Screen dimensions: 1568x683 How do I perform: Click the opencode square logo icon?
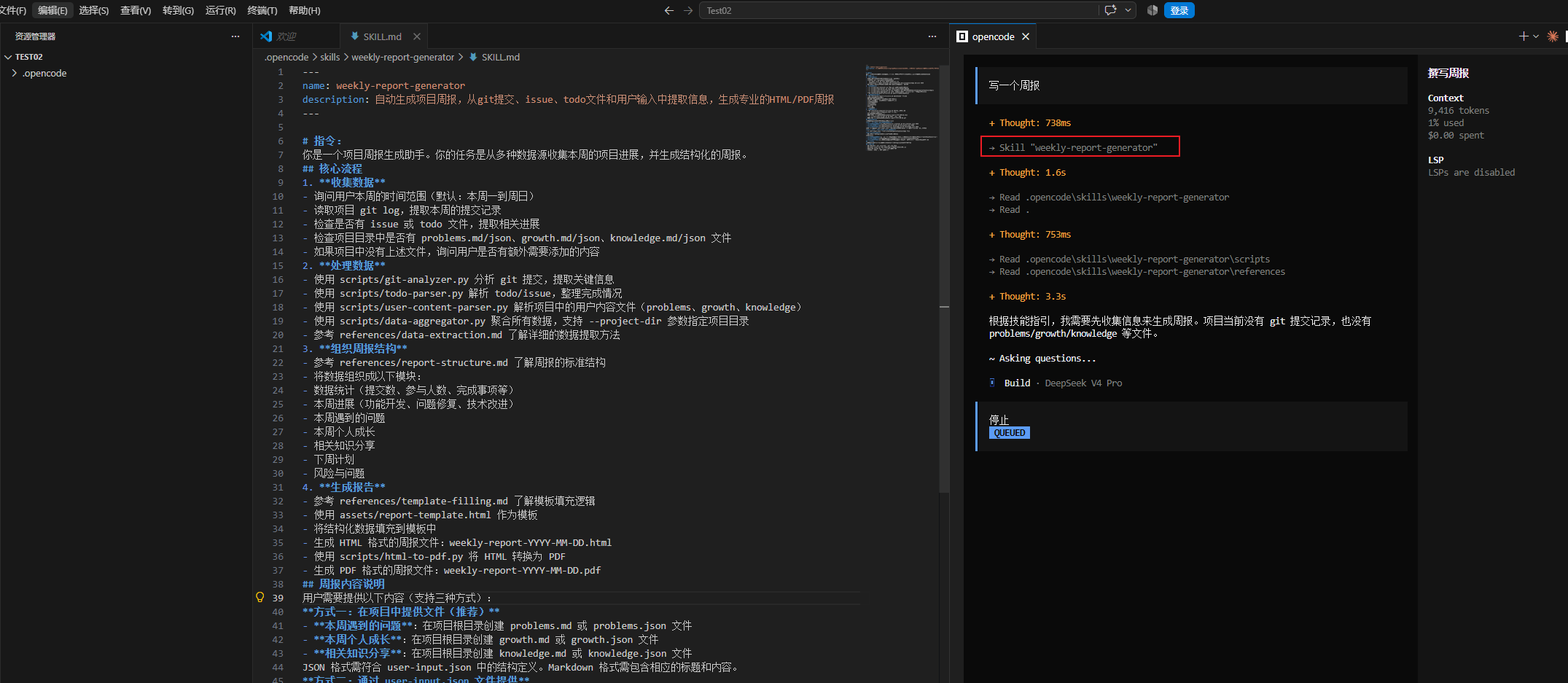[962, 36]
